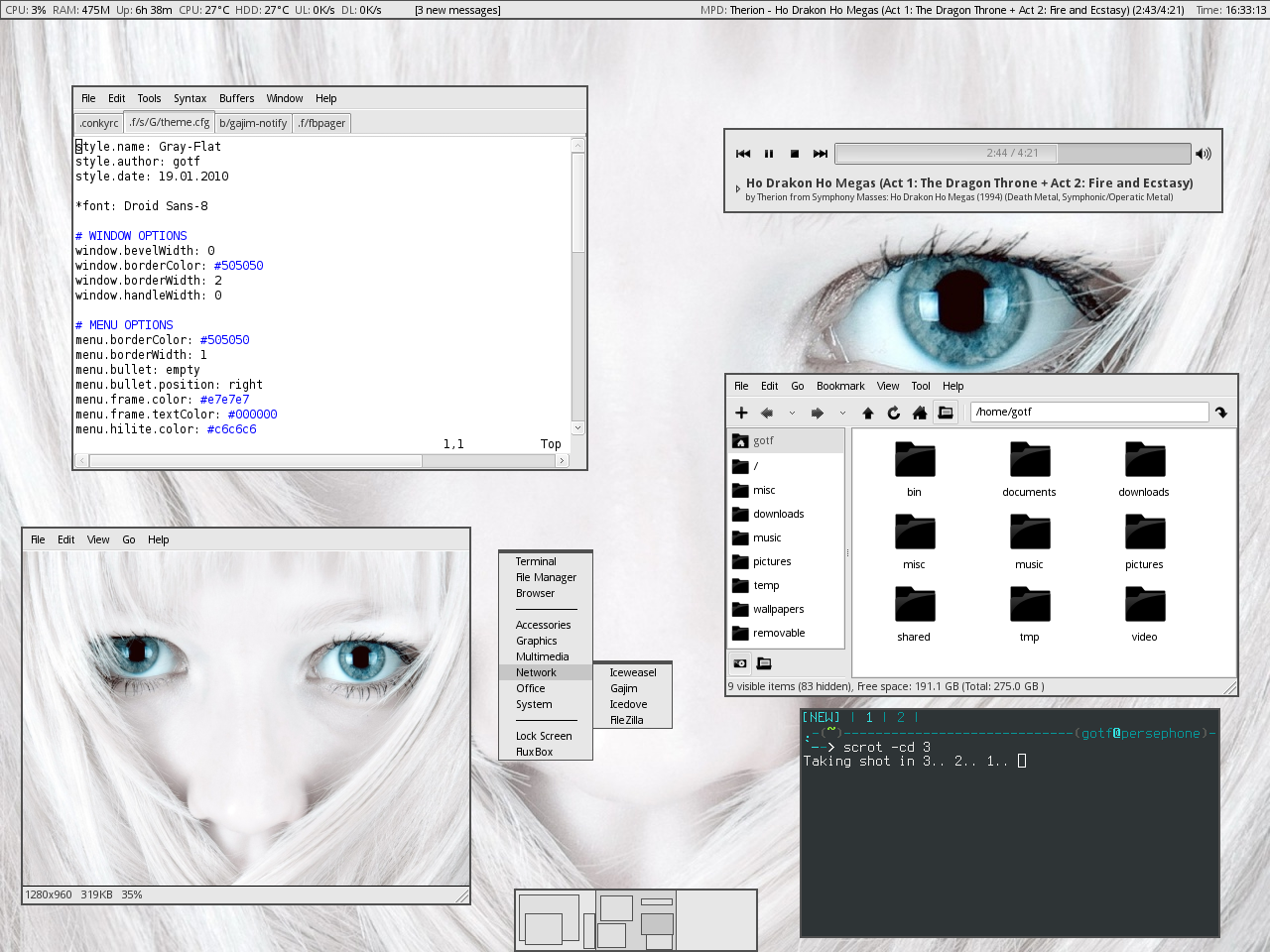Expand Accessories submenu in Fluxbox menu
Image resolution: width=1270 pixels, height=952 pixels.
(x=546, y=625)
